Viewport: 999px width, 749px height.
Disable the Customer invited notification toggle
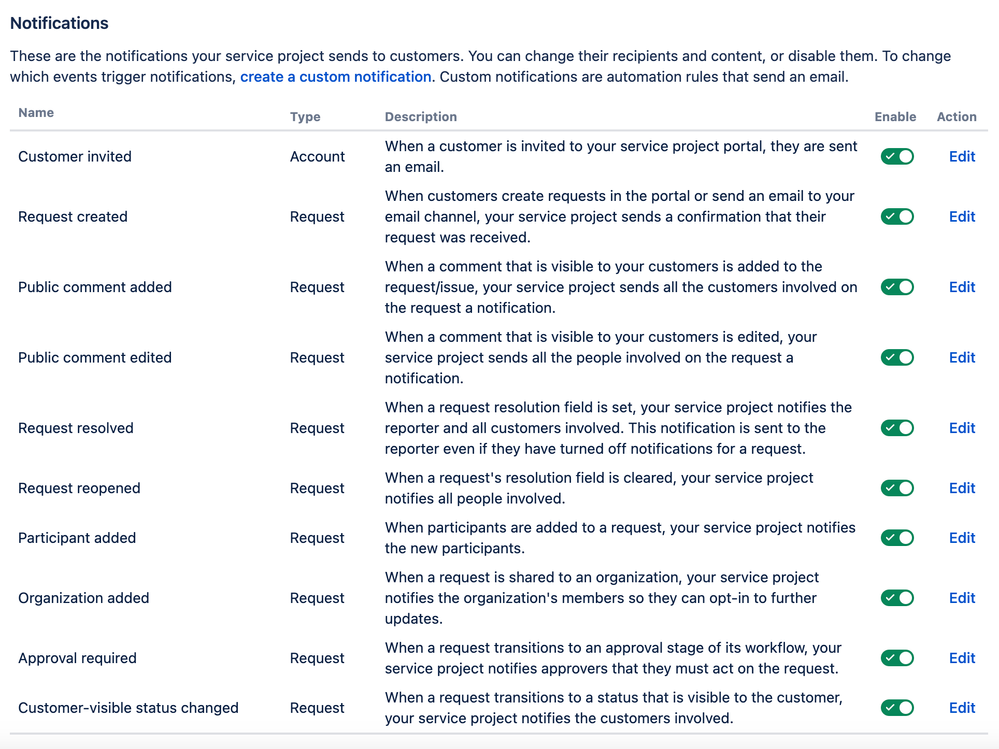pyautogui.click(x=896, y=156)
